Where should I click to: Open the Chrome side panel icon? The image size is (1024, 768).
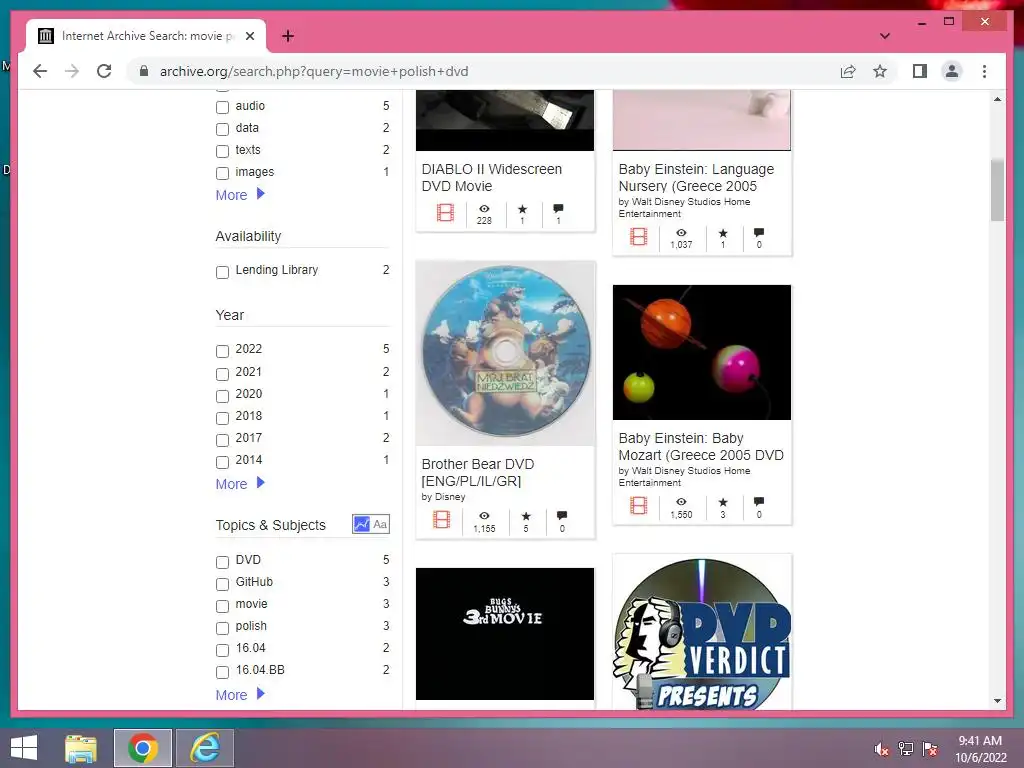(x=920, y=71)
